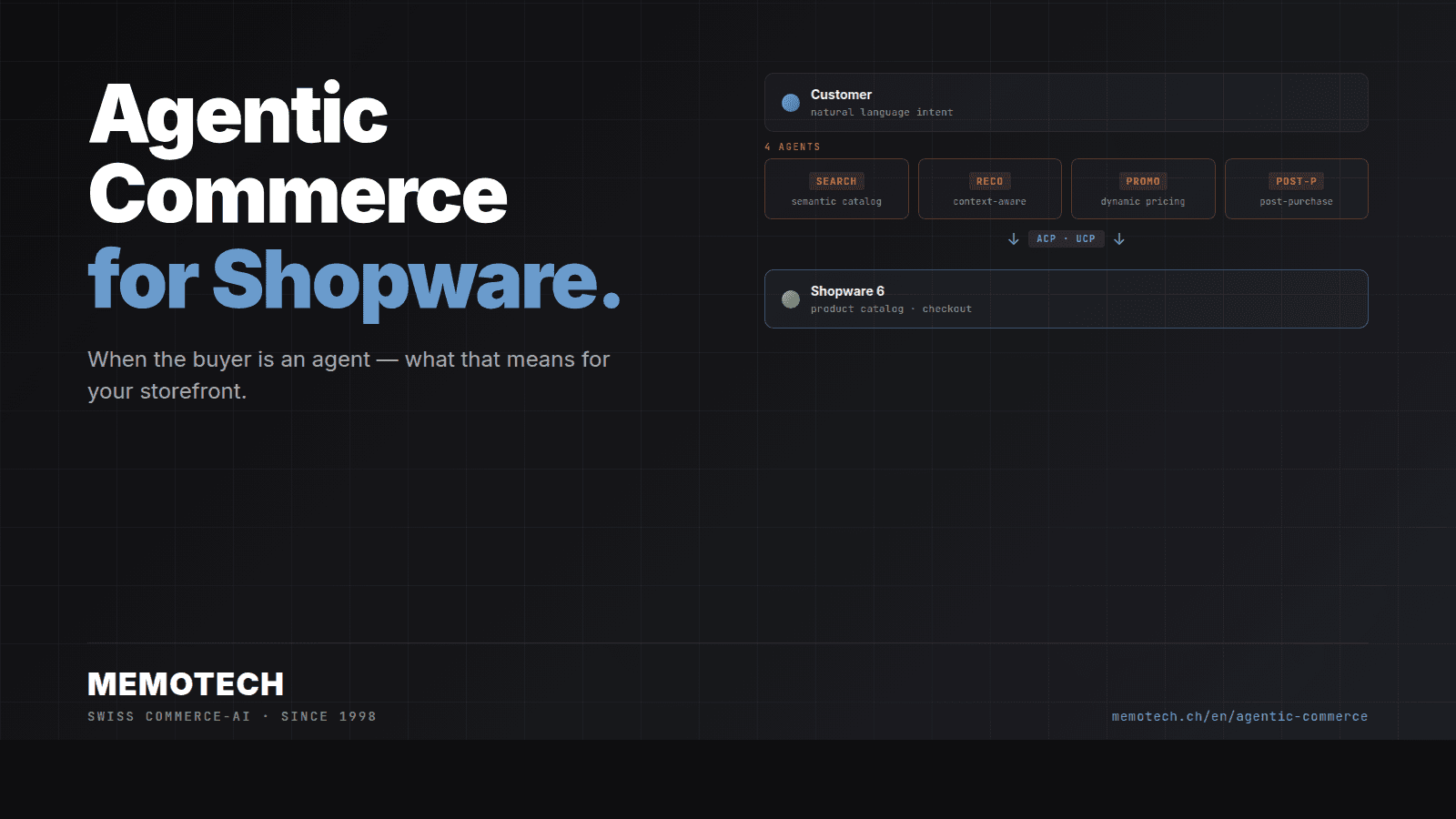
Task: Open the memotech.ch/en/agentic-commerce link
Action: (x=1239, y=716)
